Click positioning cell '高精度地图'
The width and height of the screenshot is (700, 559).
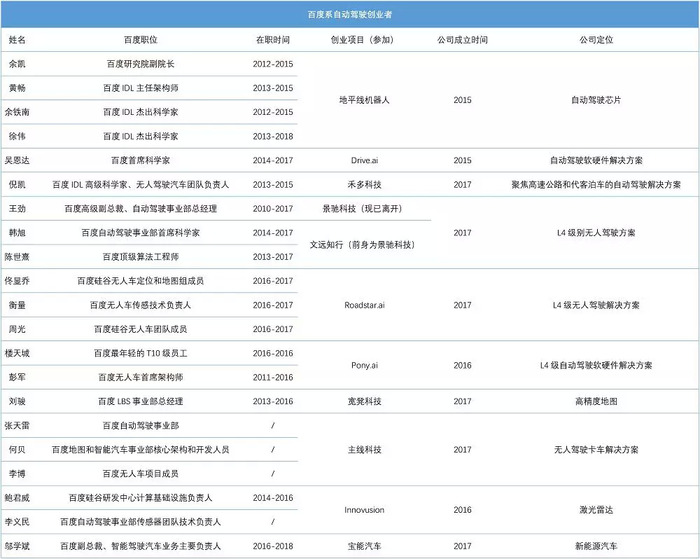point(596,401)
